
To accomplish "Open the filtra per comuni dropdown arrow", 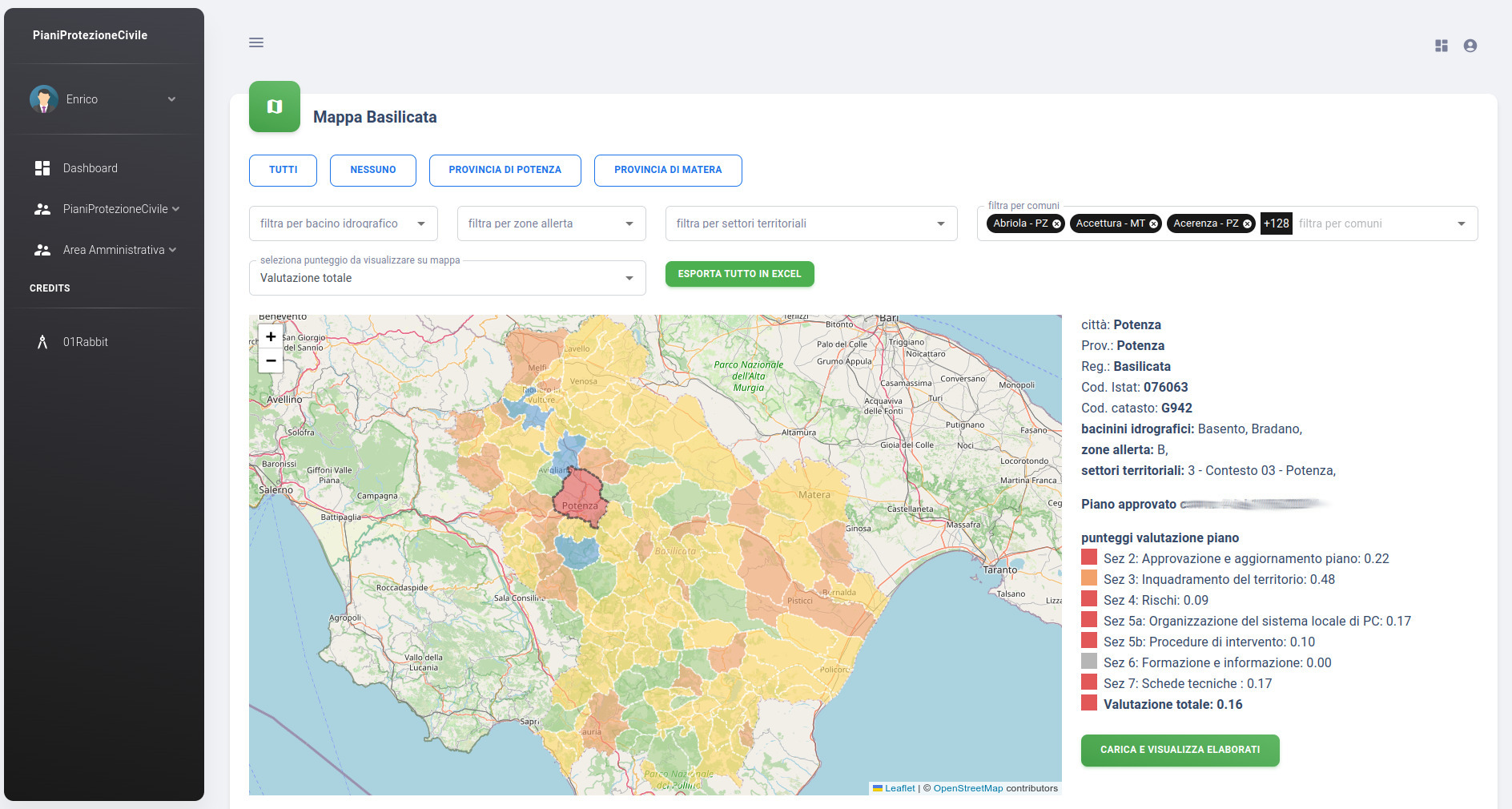I will tap(1462, 224).
